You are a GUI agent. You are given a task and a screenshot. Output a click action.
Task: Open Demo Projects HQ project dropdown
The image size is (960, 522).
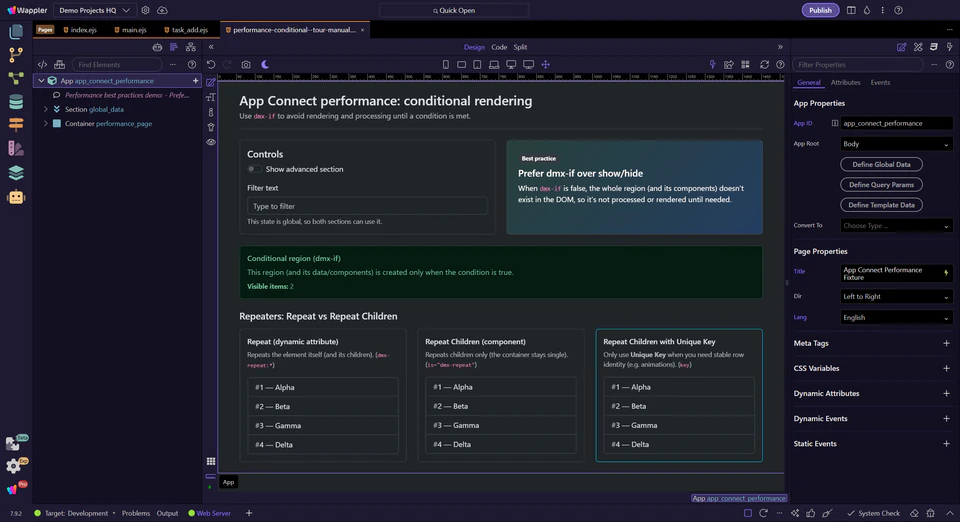pos(94,10)
